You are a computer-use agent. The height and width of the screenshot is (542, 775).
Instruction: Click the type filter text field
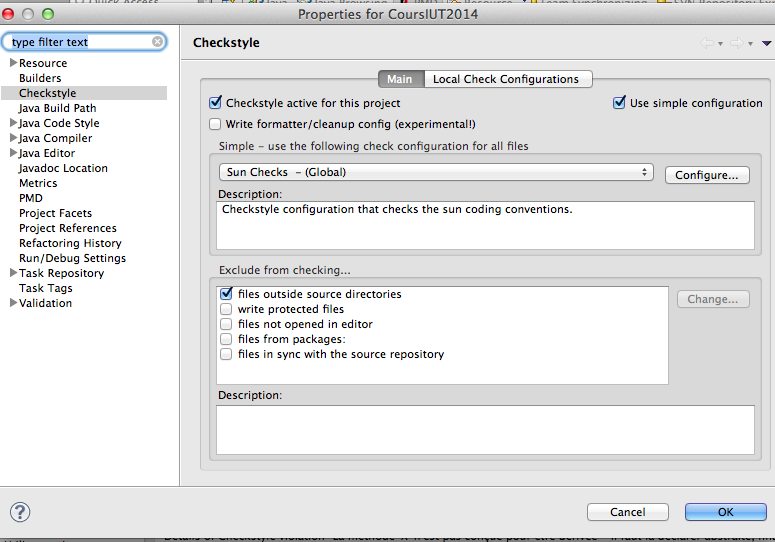coord(80,42)
